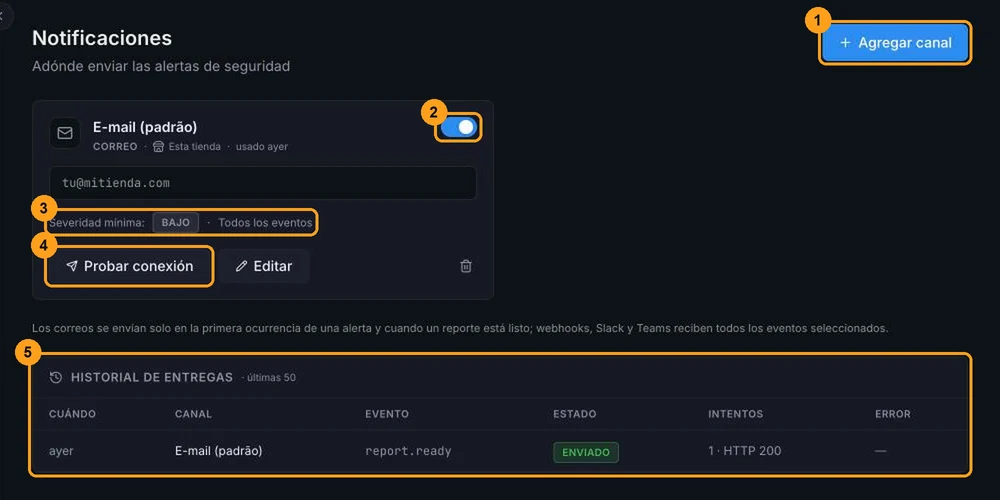Click the CUÁNDO column header
The image size is (1000, 500).
73,414
